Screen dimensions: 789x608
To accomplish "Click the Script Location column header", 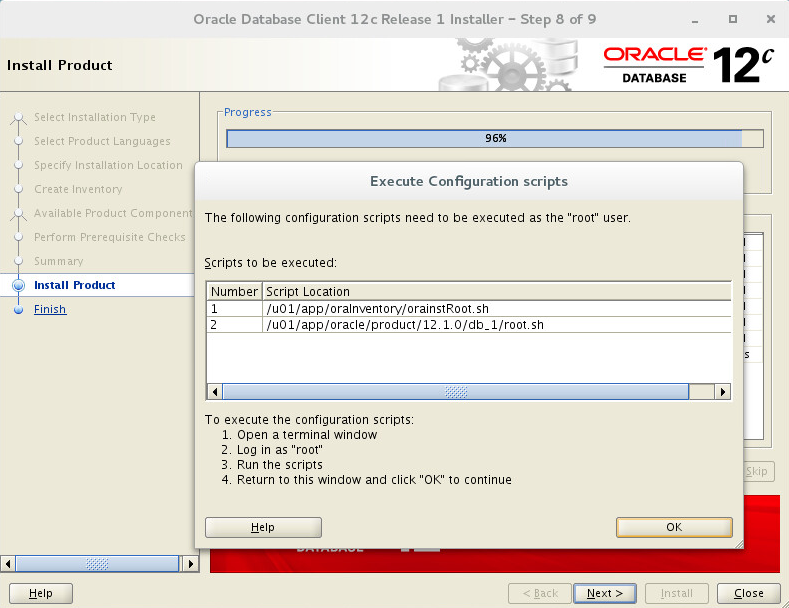I will tap(497, 291).
